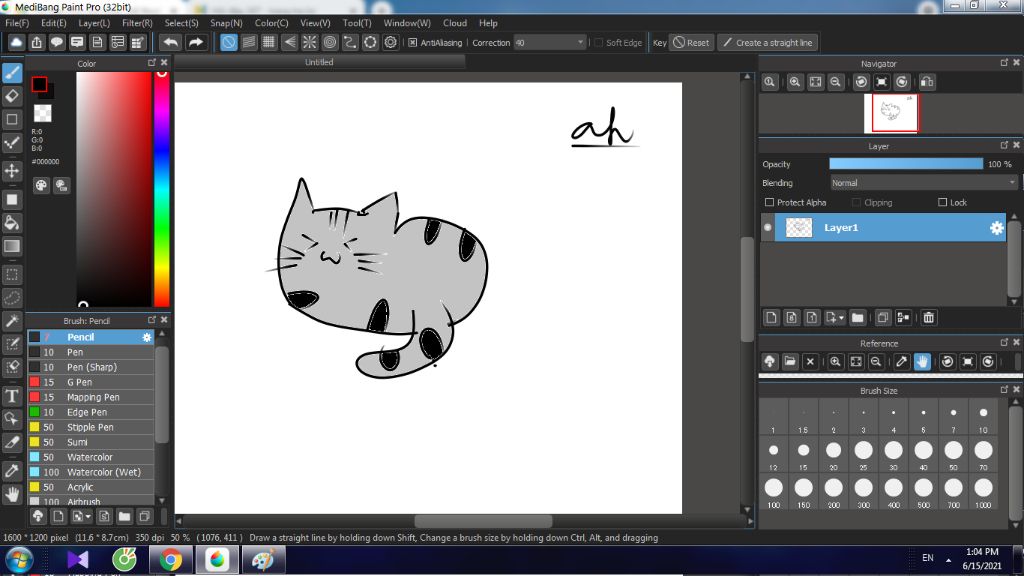Expand the add brush dropdown arrow
This screenshot has height=576, width=1024.
[88, 517]
